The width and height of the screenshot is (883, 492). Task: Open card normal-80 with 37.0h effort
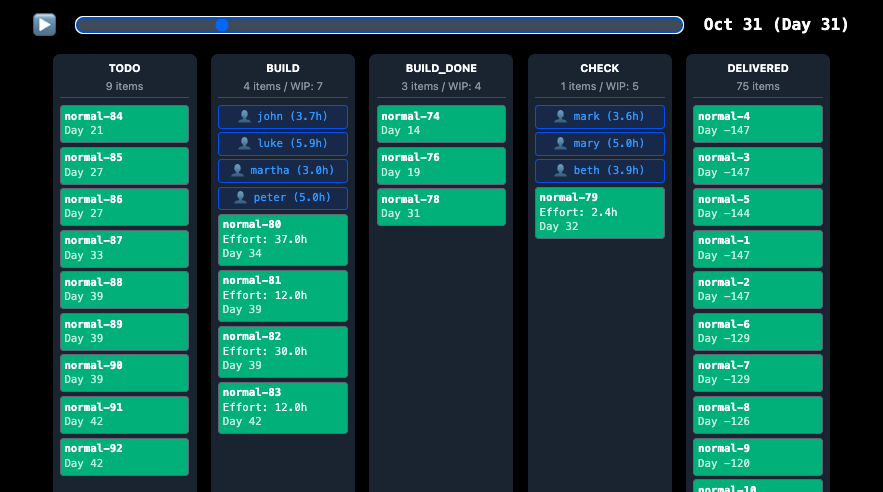tap(283, 239)
